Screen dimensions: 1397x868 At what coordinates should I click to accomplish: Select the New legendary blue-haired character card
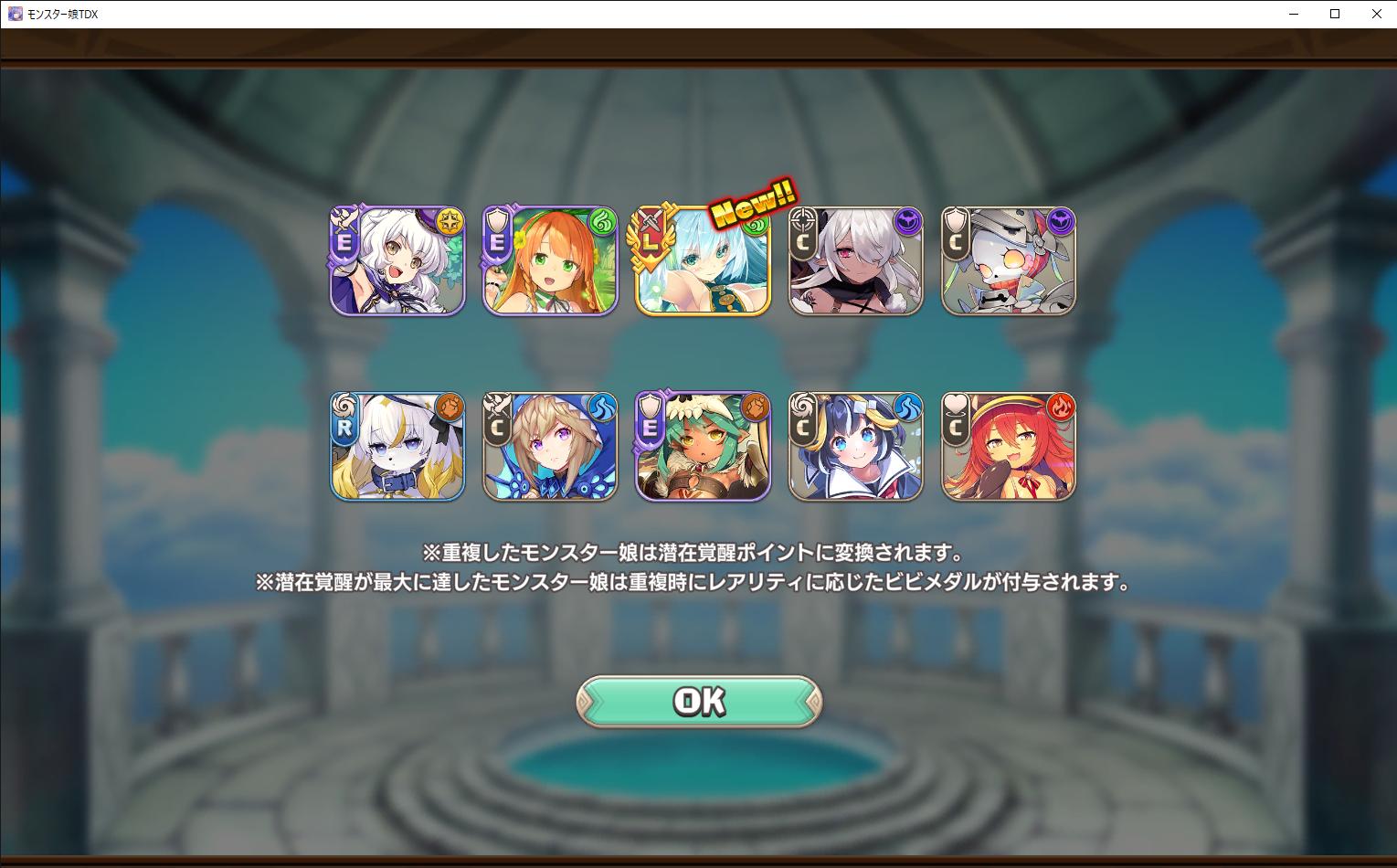[x=703, y=261]
